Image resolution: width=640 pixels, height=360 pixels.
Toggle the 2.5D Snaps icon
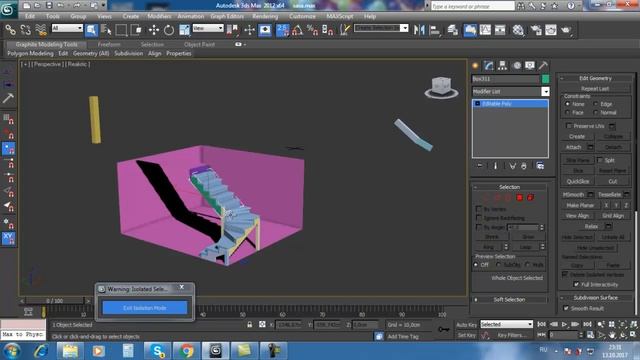[x=282, y=30]
